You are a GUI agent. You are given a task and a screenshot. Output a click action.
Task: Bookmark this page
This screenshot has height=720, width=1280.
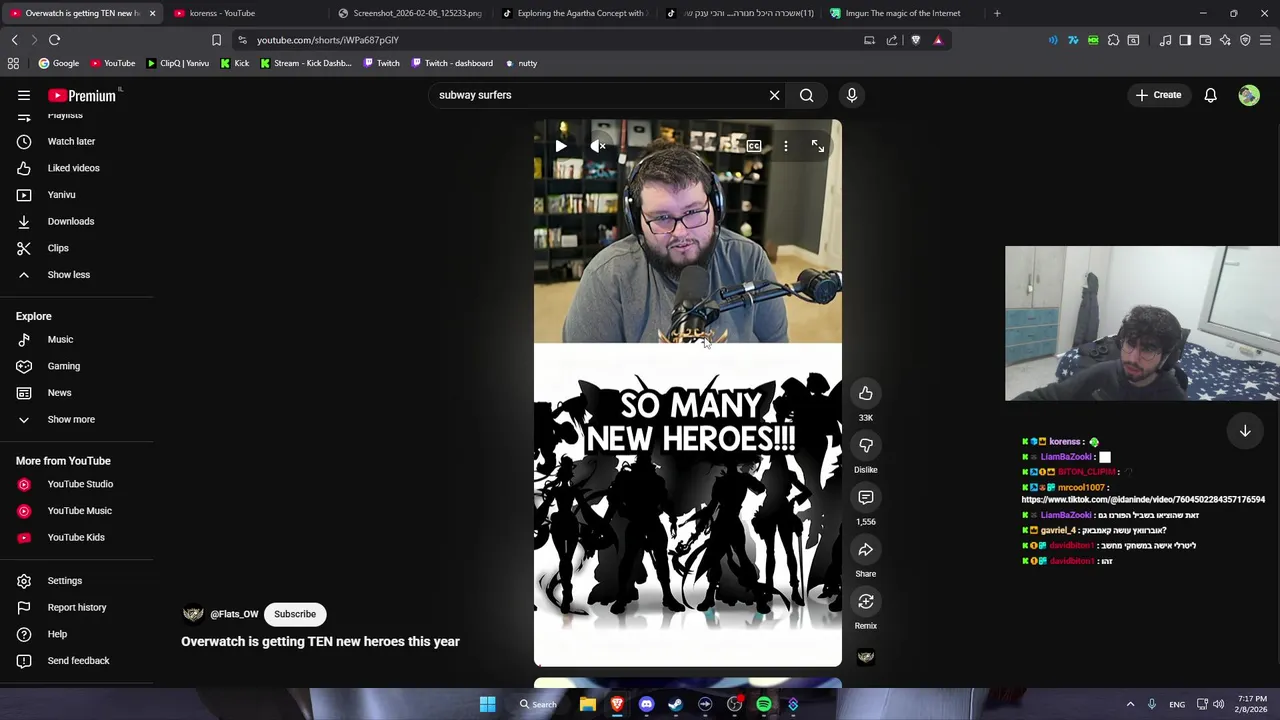[x=216, y=40]
